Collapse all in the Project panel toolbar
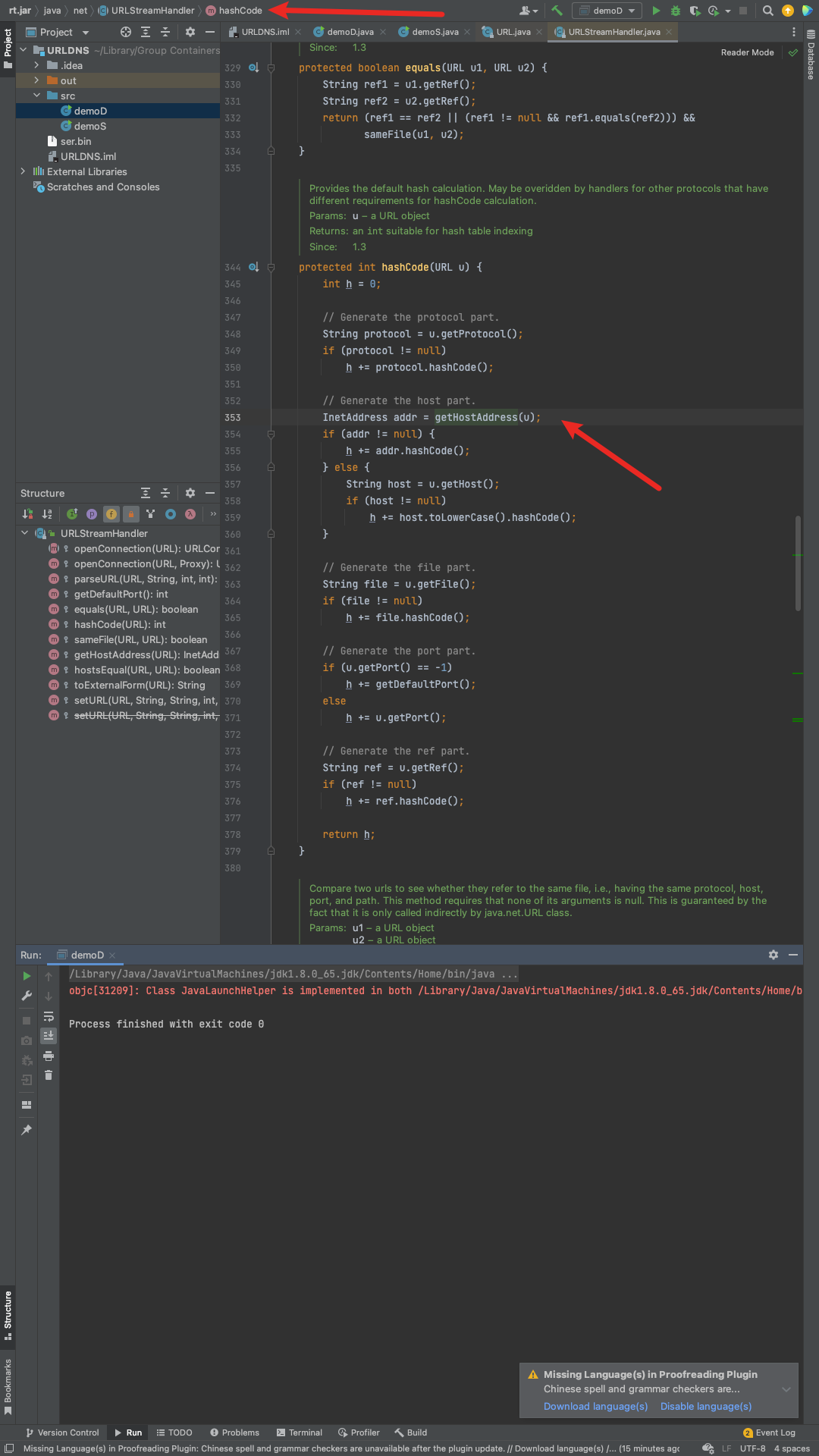 click(x=165, y=32)
